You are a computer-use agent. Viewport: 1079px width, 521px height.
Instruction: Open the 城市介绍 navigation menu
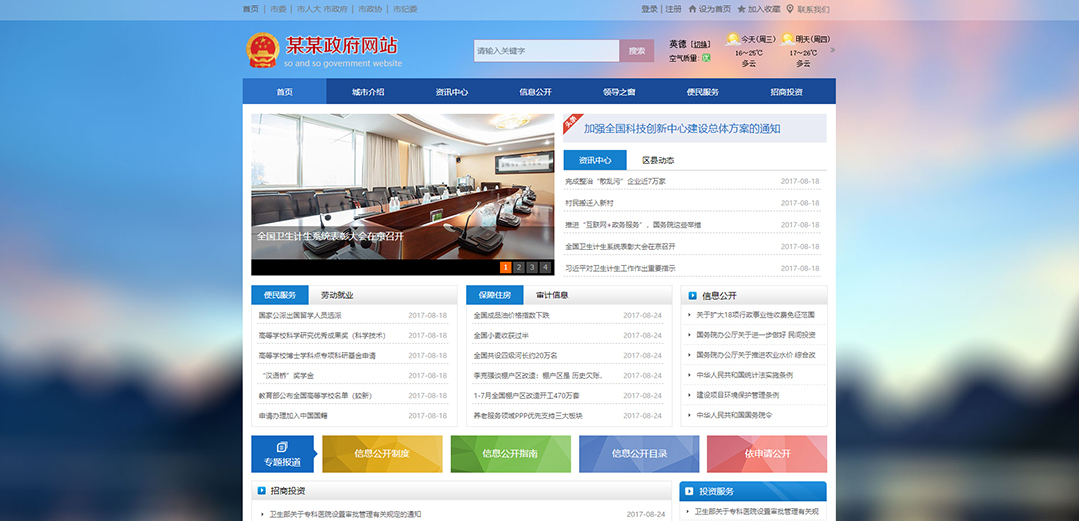tap(367, 92)
